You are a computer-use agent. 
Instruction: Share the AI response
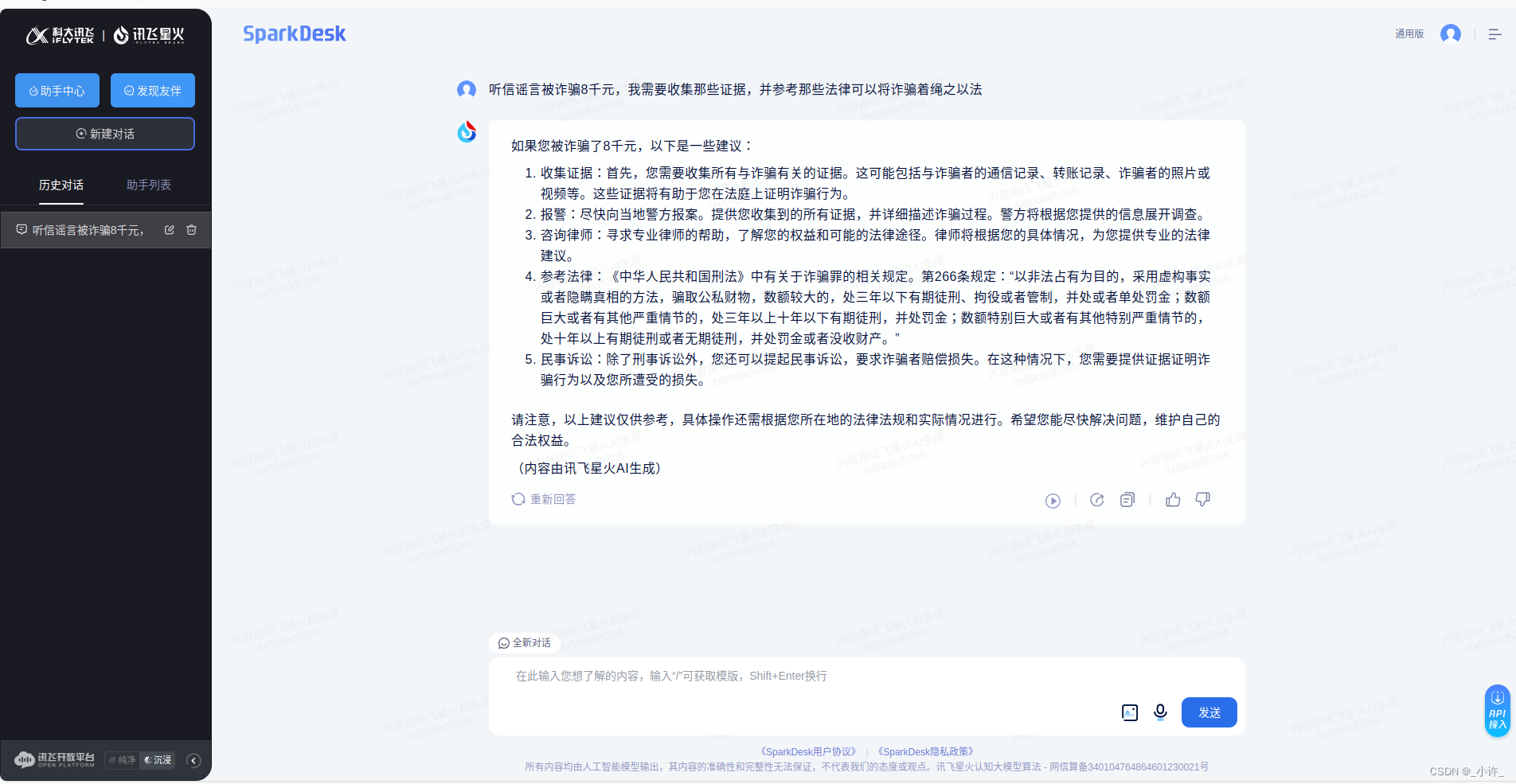click(1096, 500)
